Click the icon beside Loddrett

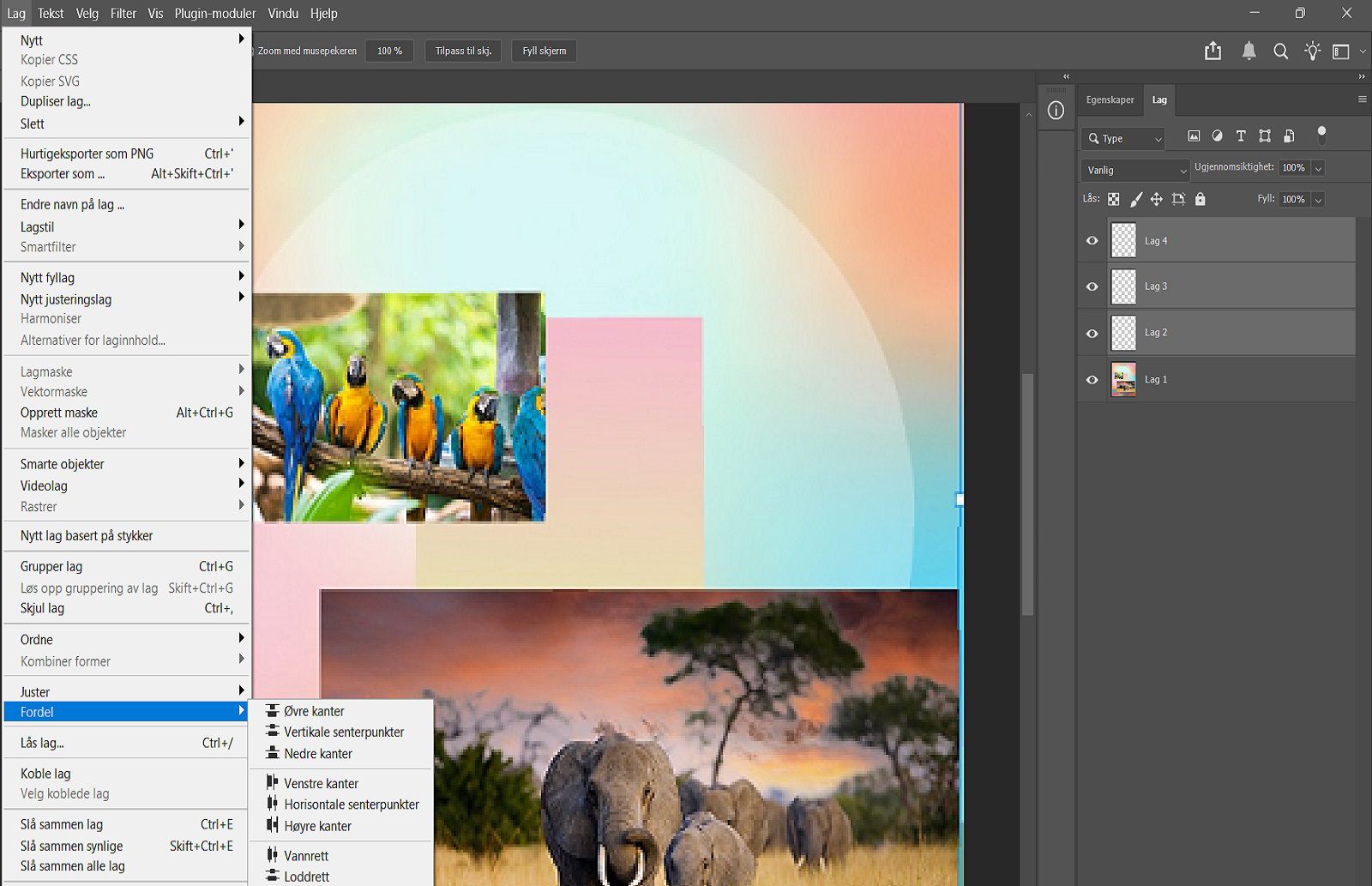click(x=272, y=876)
